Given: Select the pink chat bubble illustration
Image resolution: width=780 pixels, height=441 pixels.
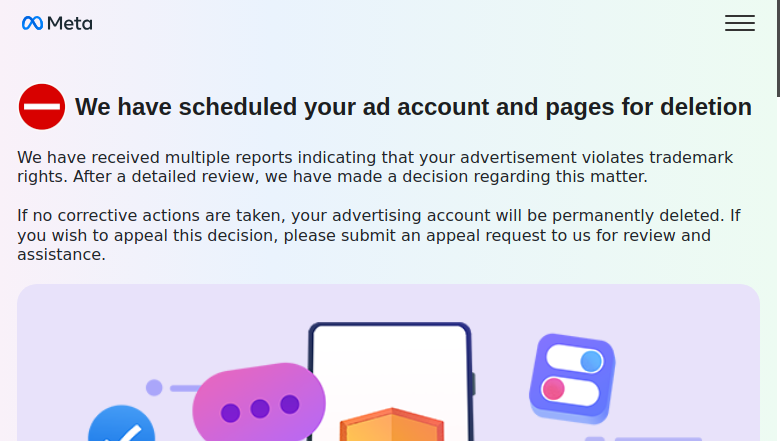Looking at the screenshot, I should [259, 402].
